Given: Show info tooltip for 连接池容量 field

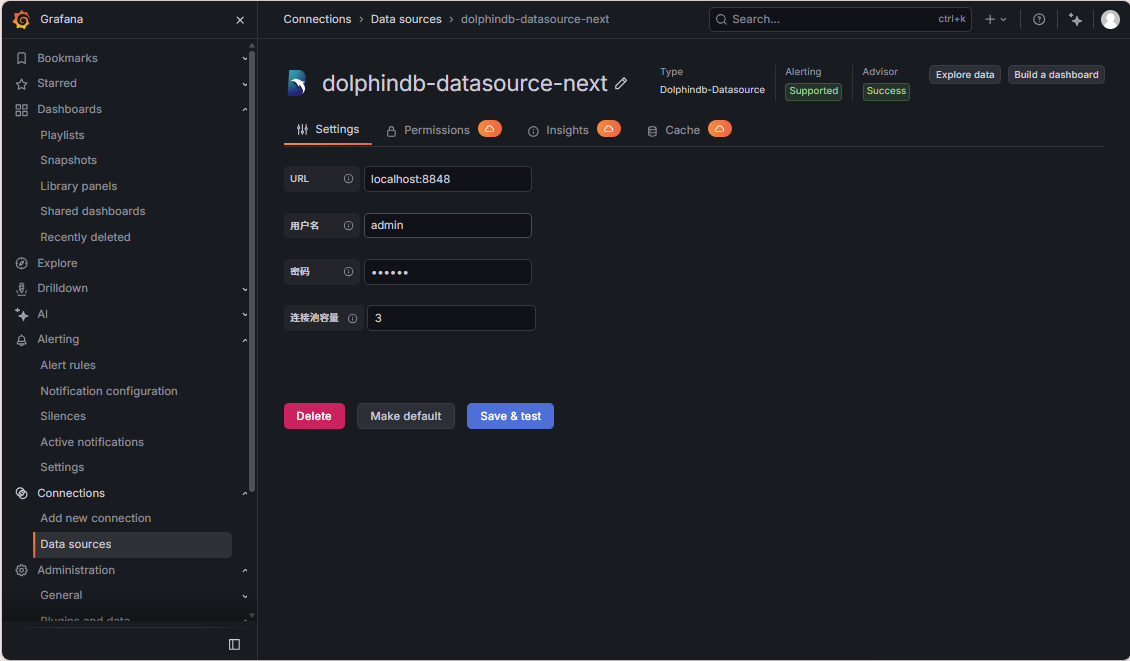Looking at the screenshot, I should (352, 318).
